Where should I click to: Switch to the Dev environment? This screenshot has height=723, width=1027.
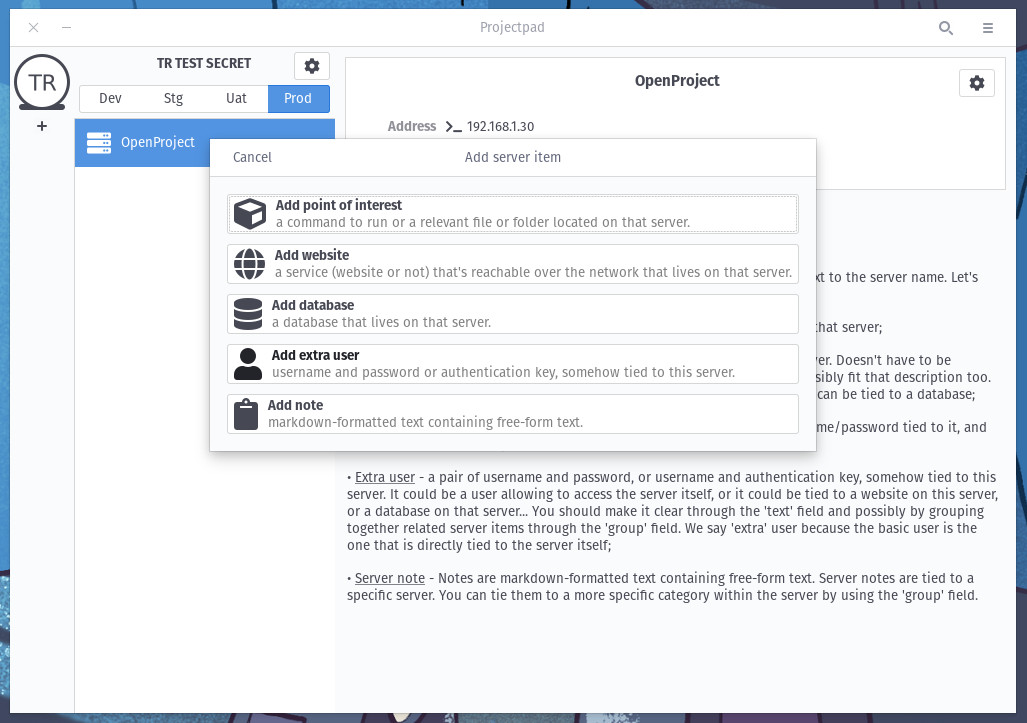(x=110, y=98)
